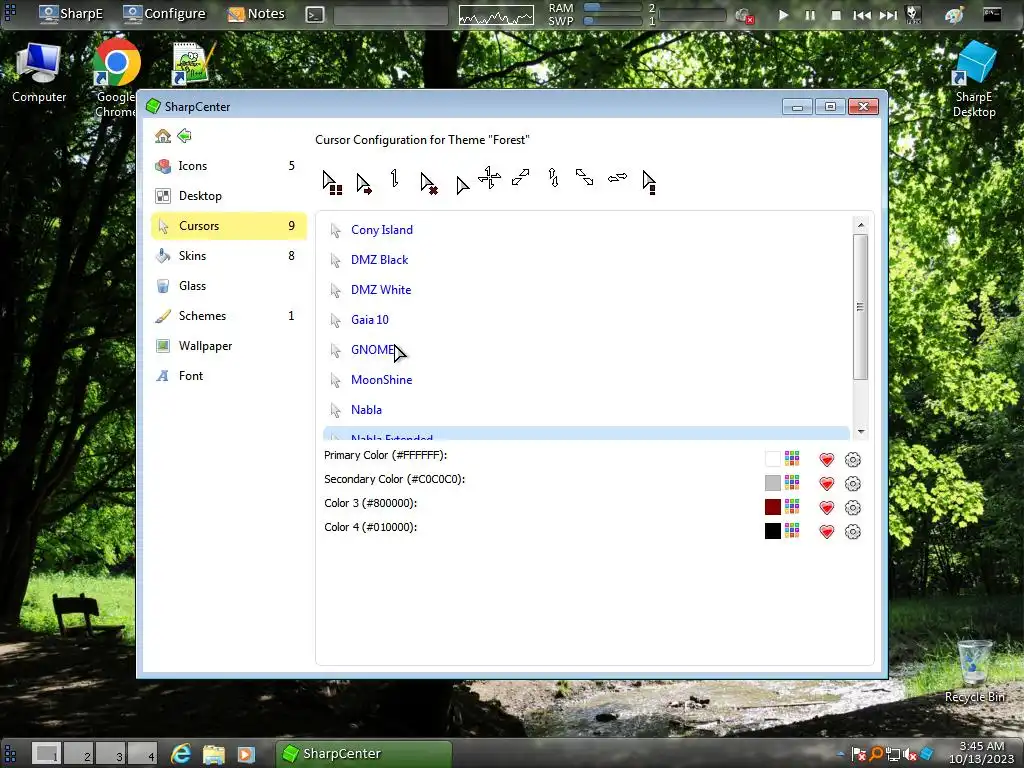Switch to virtual desktop 2
Image resolution: width=1024 pixels, height=768 pixels.
[79, 754]
